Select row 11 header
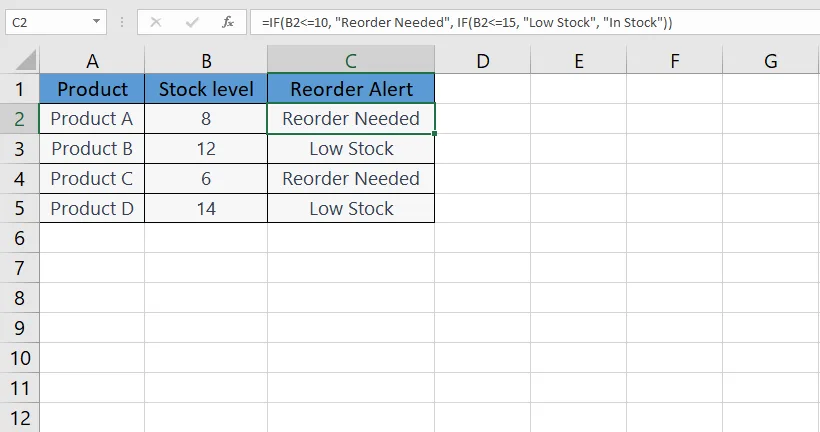This screenshot has height=432, width=820. (19, 388)
